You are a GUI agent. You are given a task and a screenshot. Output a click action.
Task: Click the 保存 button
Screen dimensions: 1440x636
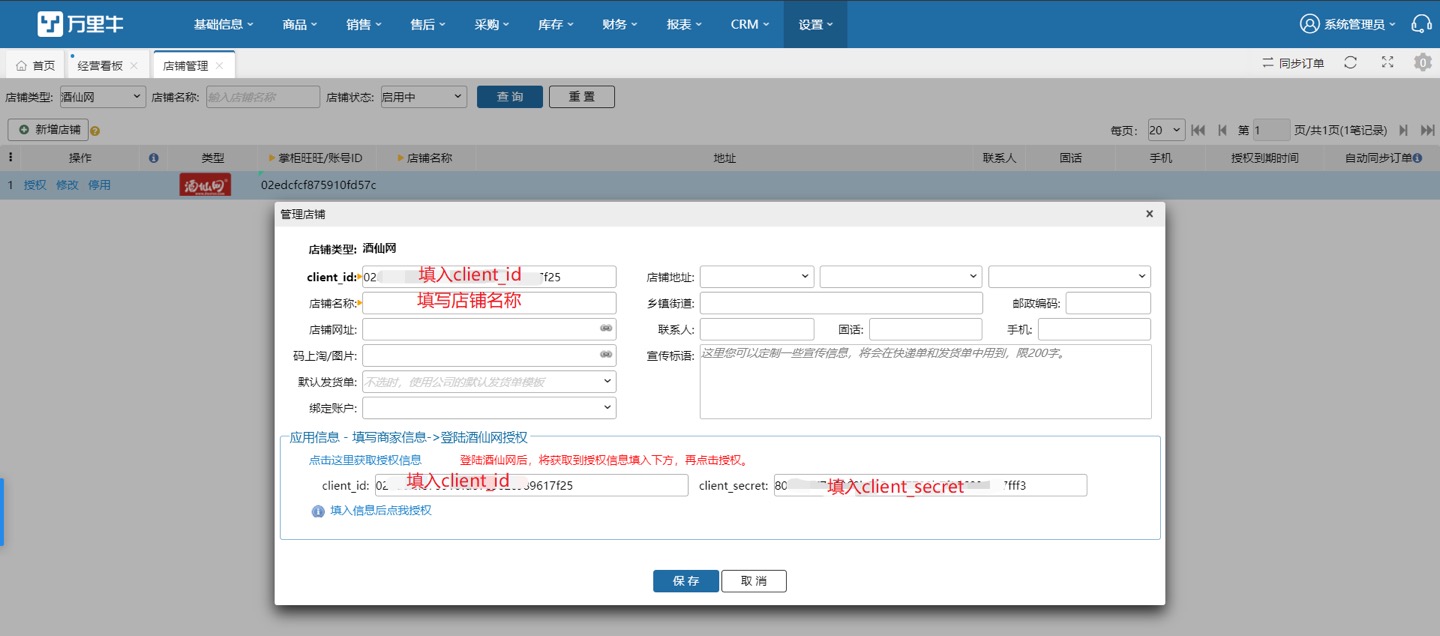(686, 581)
